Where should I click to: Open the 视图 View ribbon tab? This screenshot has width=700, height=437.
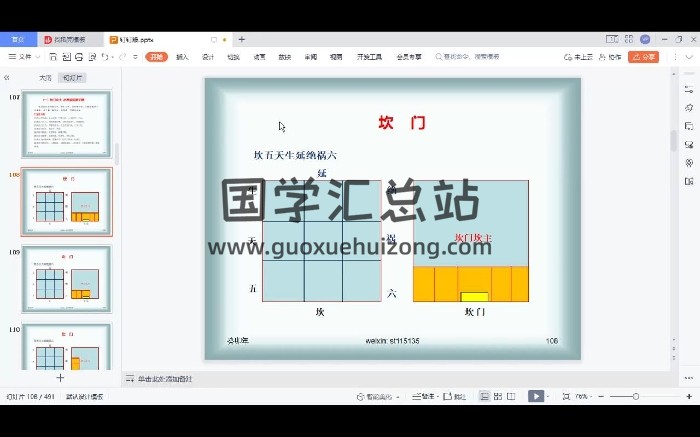click(x=336, y=57)
